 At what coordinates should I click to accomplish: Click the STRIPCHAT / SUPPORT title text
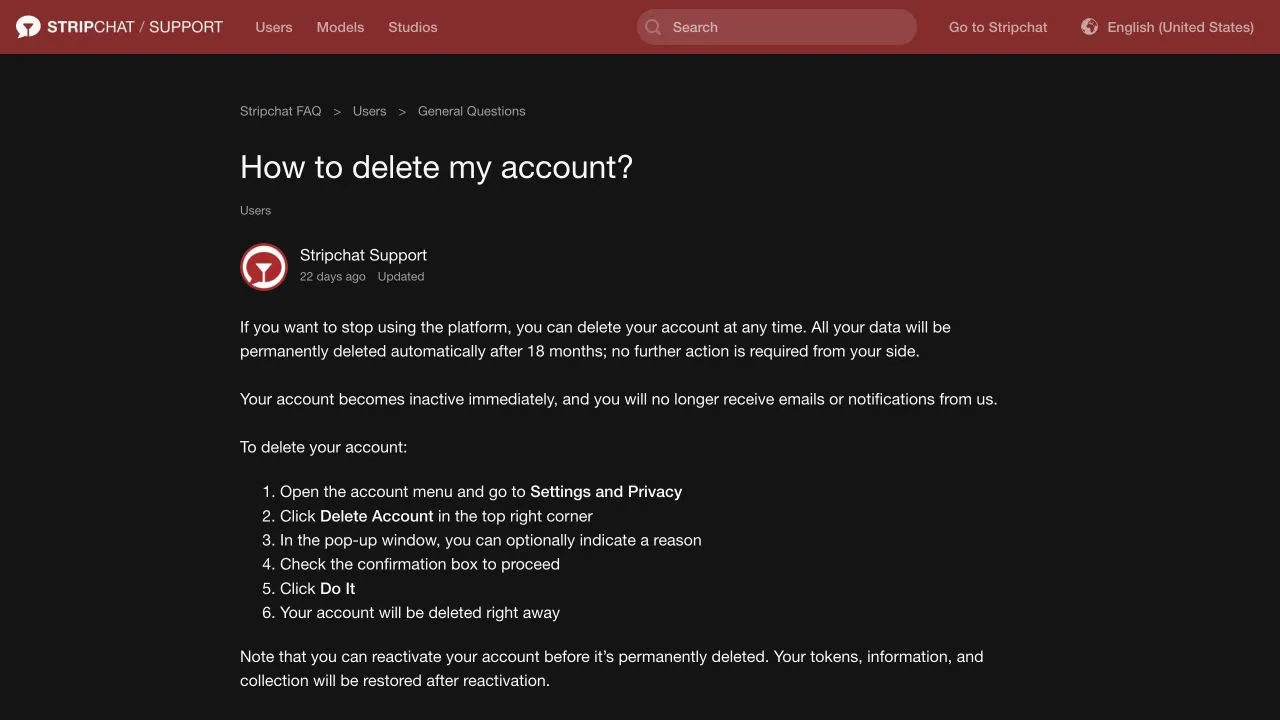(x=135, y=27)
